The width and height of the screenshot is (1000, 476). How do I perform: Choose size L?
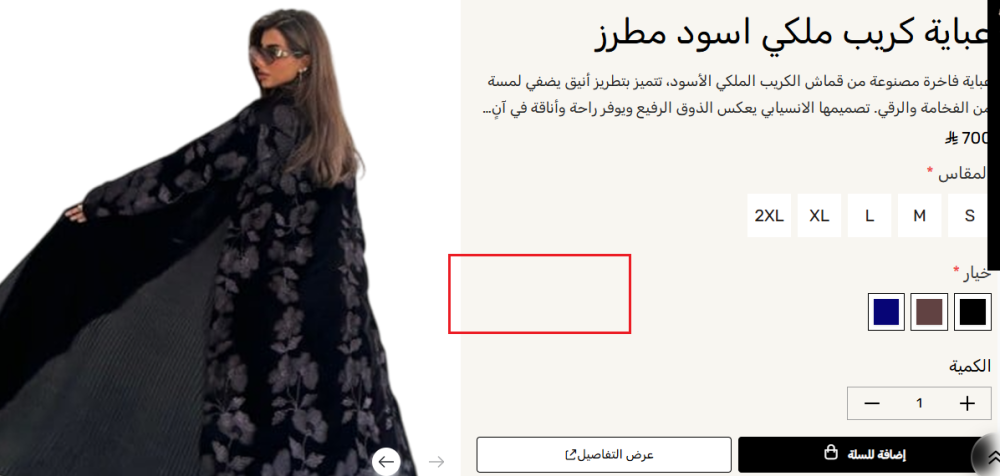click(x=869, y=216)
